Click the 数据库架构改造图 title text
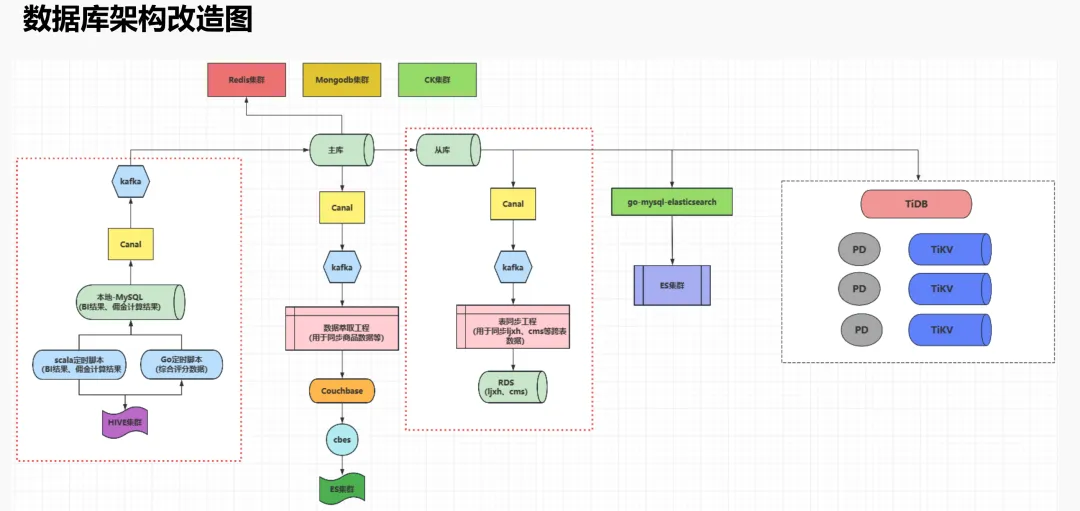The image size is (1080, 511). click(x=137, y=20)
